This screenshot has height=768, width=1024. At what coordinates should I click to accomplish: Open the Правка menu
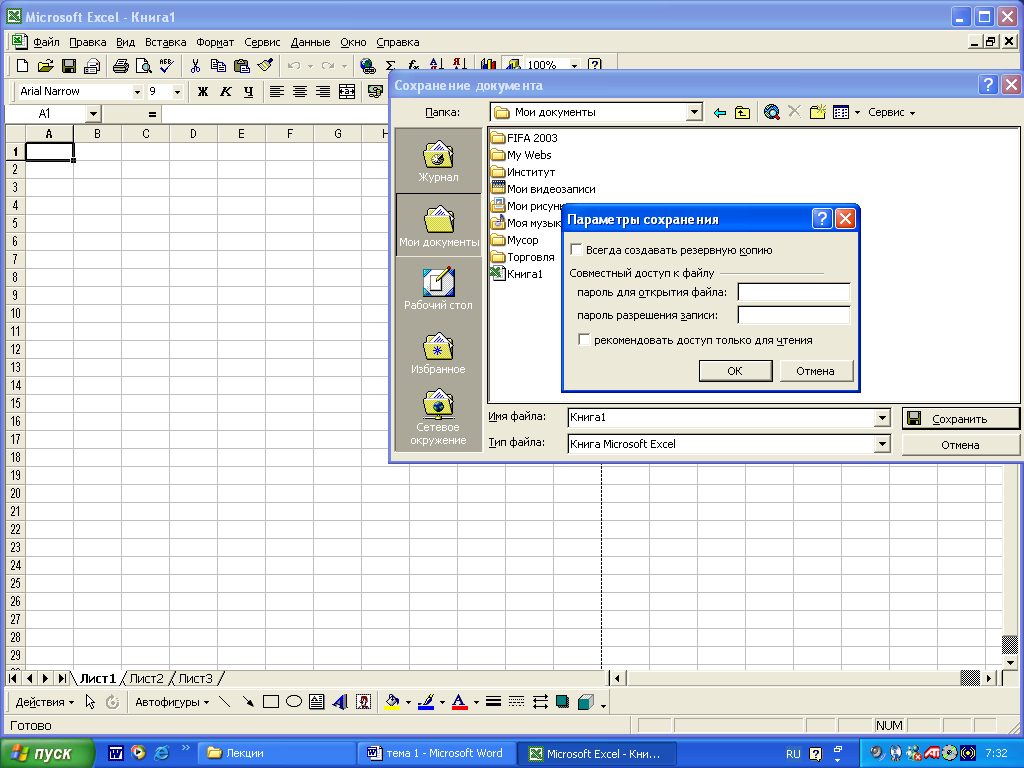tap(88, 42)
